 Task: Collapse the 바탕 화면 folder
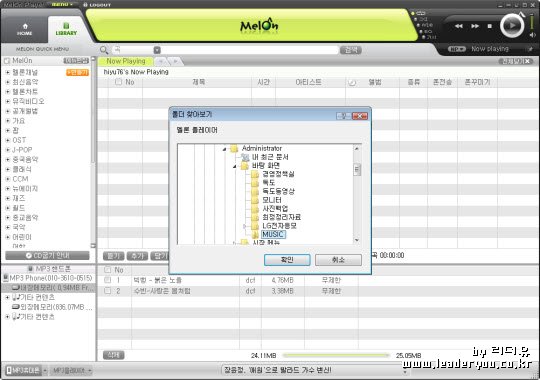[x=235, y=166]
